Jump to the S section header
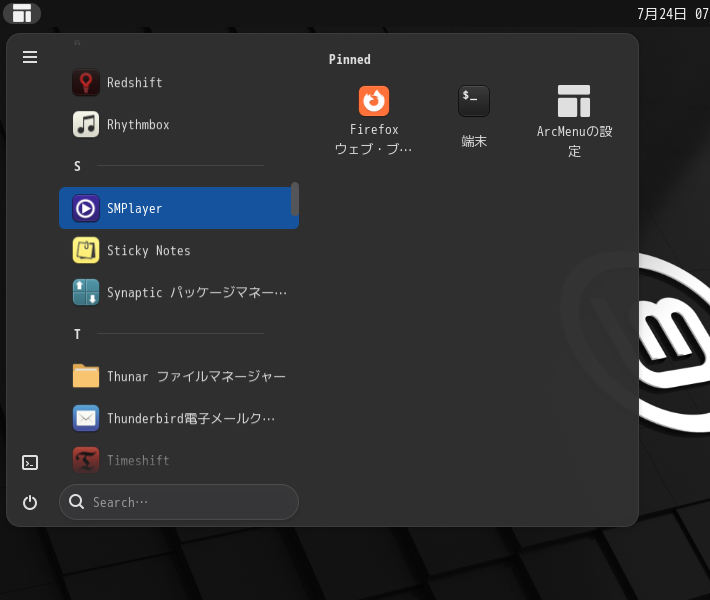This screenshot has width=710, height=600. click(77, 166)
